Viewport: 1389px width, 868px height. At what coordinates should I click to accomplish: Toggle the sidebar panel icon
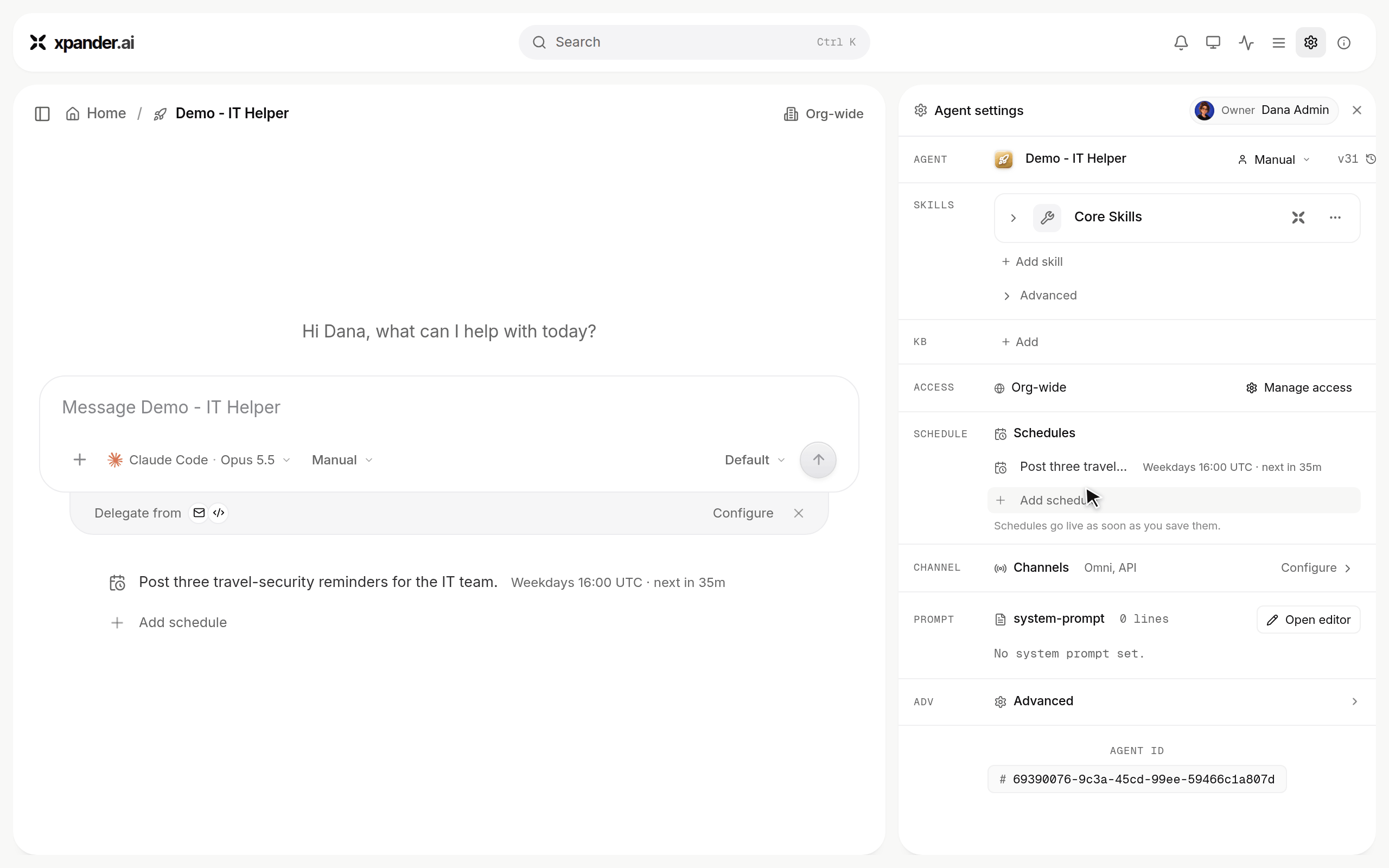coord(42,114)
